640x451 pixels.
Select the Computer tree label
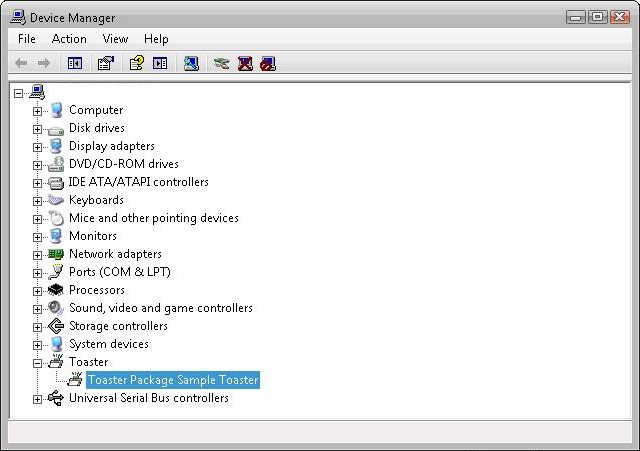96,110
